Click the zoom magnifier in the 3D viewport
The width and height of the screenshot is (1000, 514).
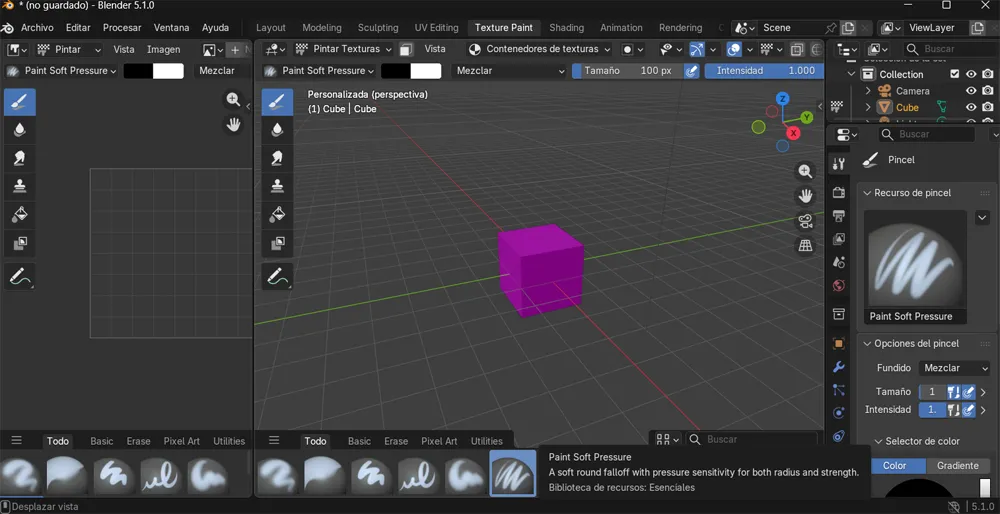click(x=805, y=171)
